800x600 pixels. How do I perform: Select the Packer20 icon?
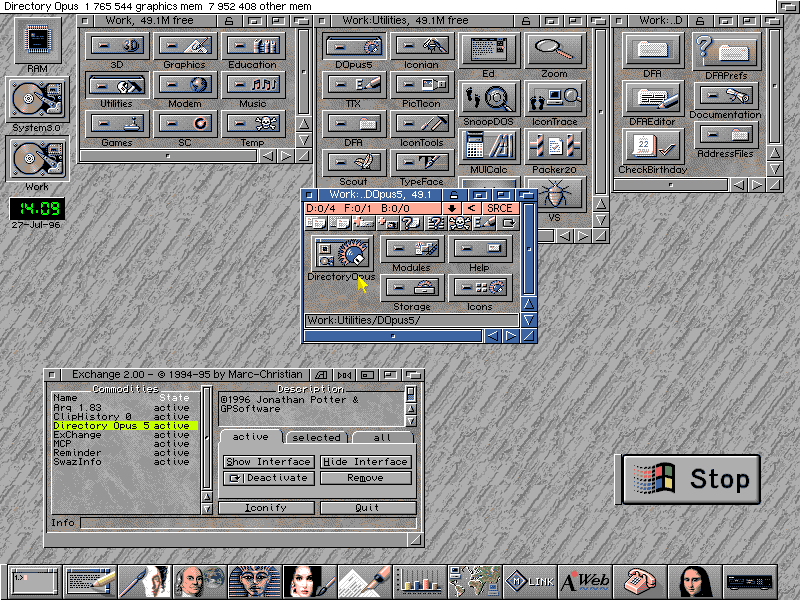tap(555, 146)
